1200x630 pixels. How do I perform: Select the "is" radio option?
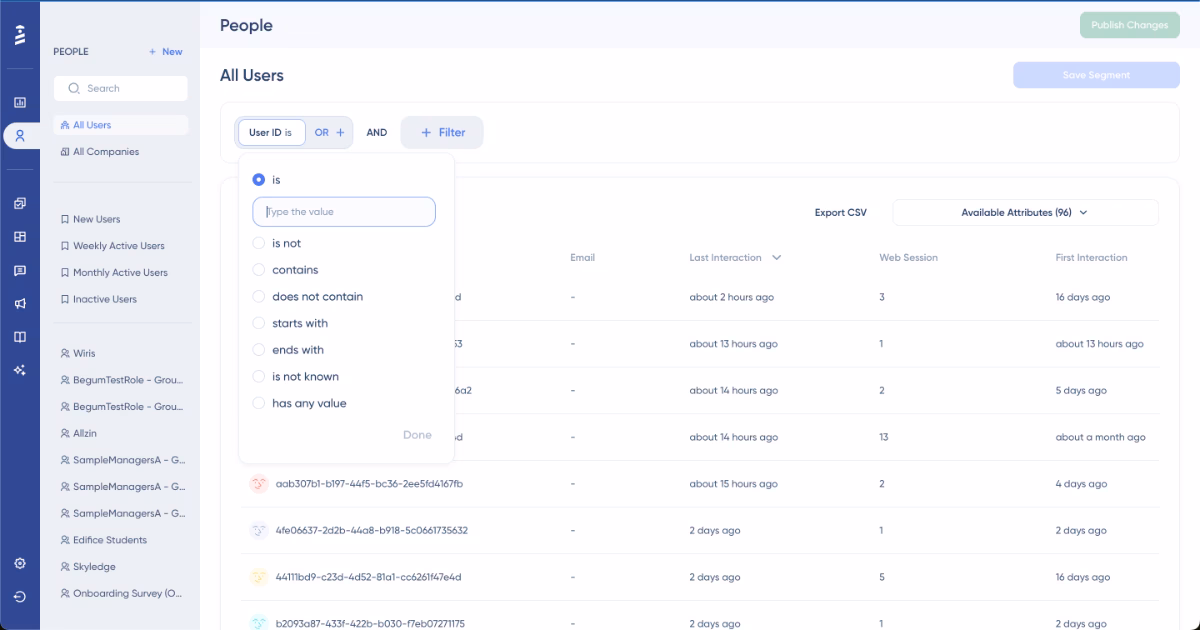coord(259,180)
